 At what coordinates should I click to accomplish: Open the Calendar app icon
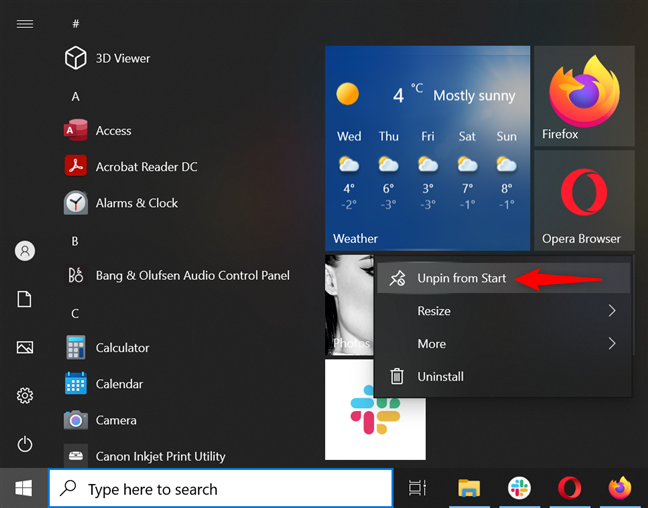pyautogui.click(x=76, y=383)
